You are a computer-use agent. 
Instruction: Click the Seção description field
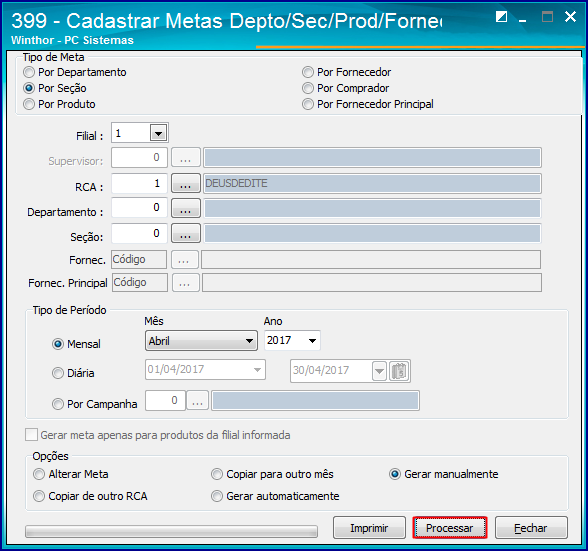(372, 234)
